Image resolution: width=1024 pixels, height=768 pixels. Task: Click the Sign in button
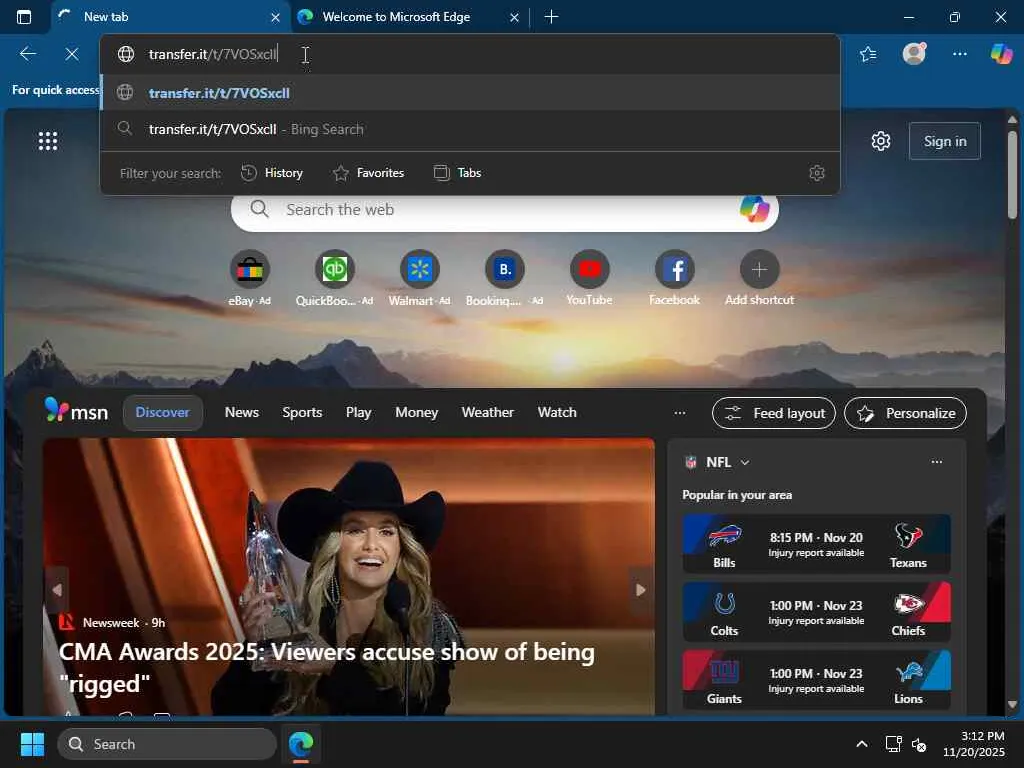(944, 141)
